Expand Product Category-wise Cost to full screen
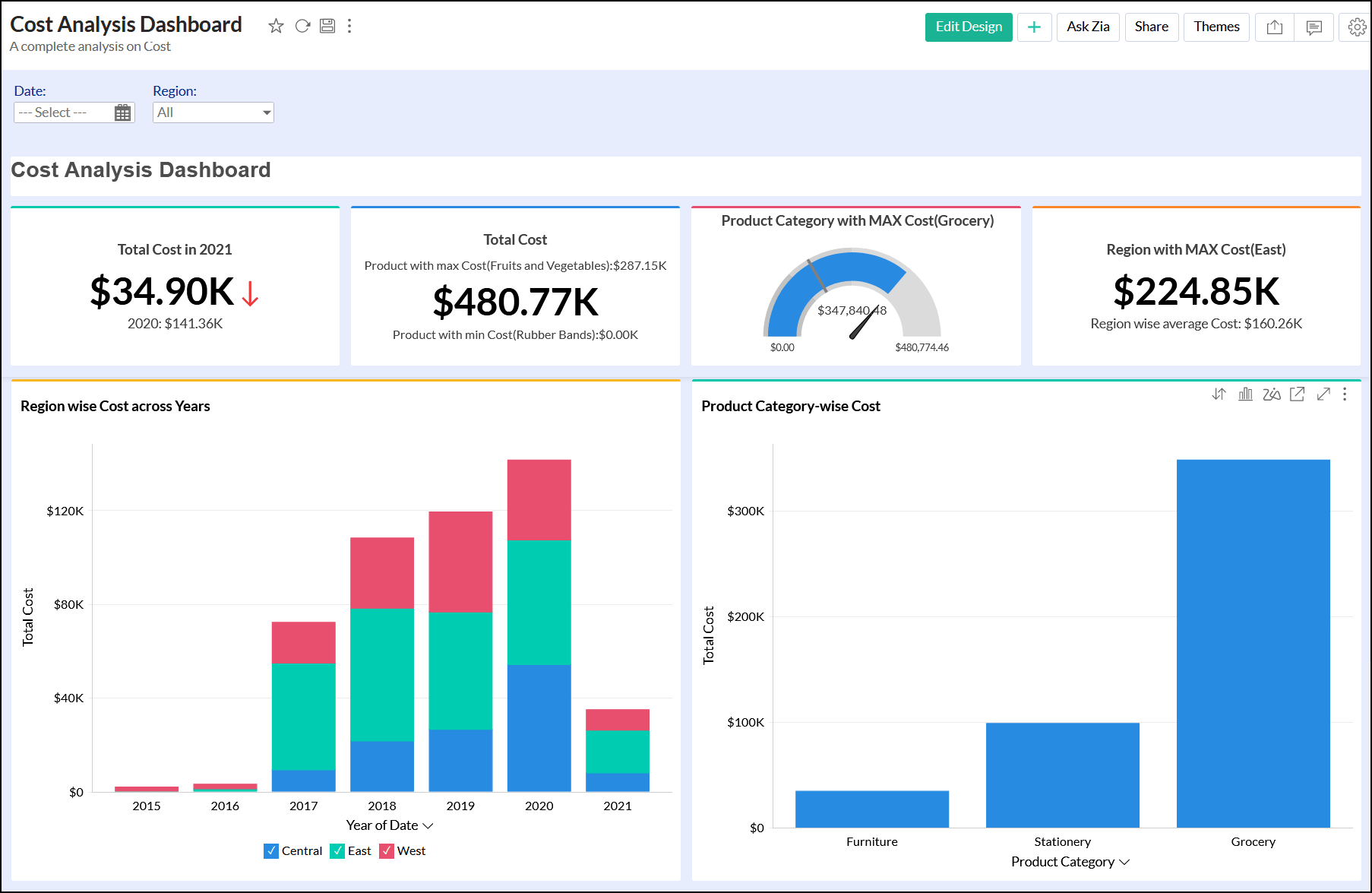This screenshot has height=893, width=1372. [1323, 394]
